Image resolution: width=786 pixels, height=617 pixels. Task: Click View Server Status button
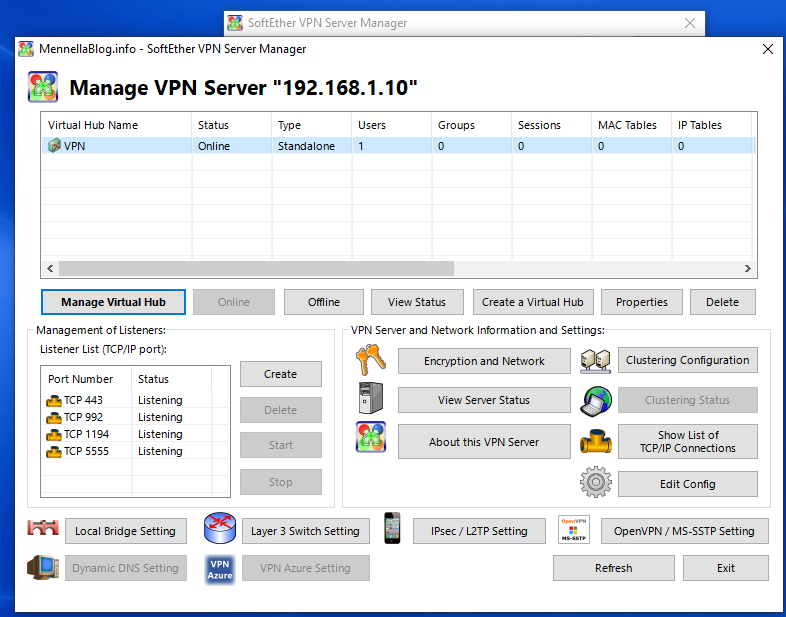click(x=484, y=400)
